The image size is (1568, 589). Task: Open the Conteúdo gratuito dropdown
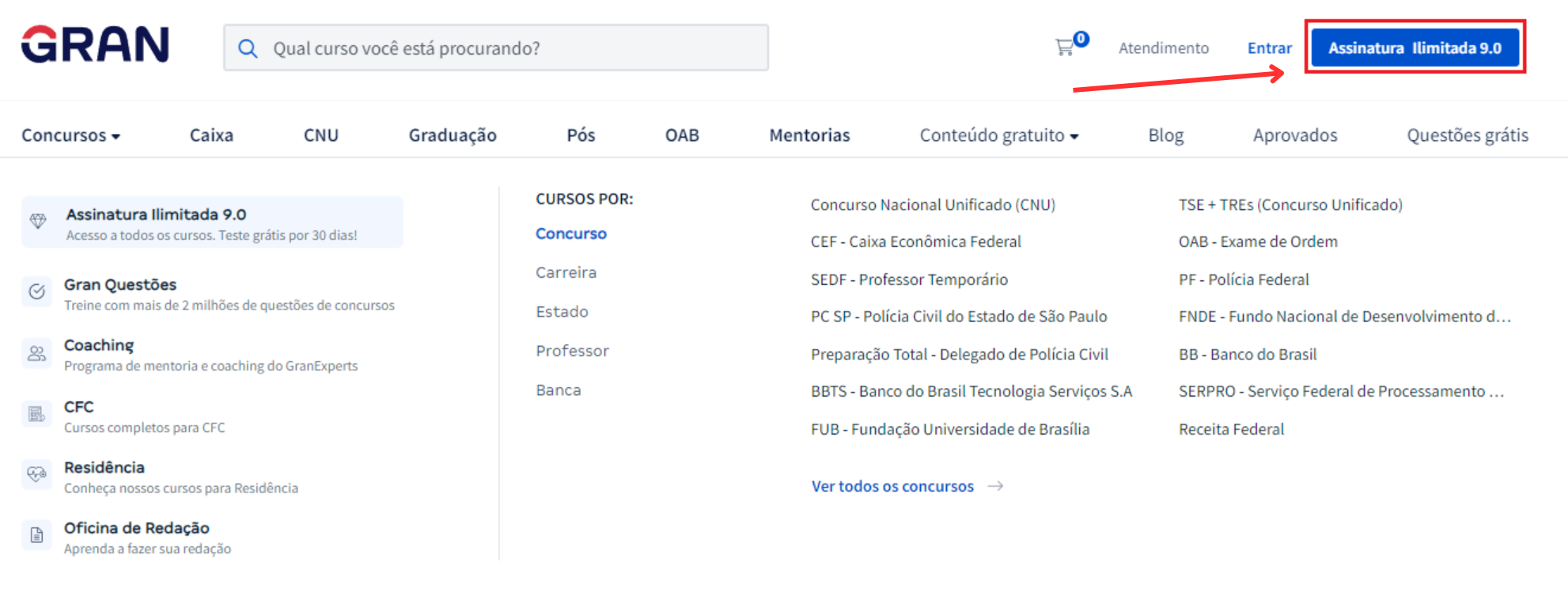pyautogui.click(x=998, y=135)
